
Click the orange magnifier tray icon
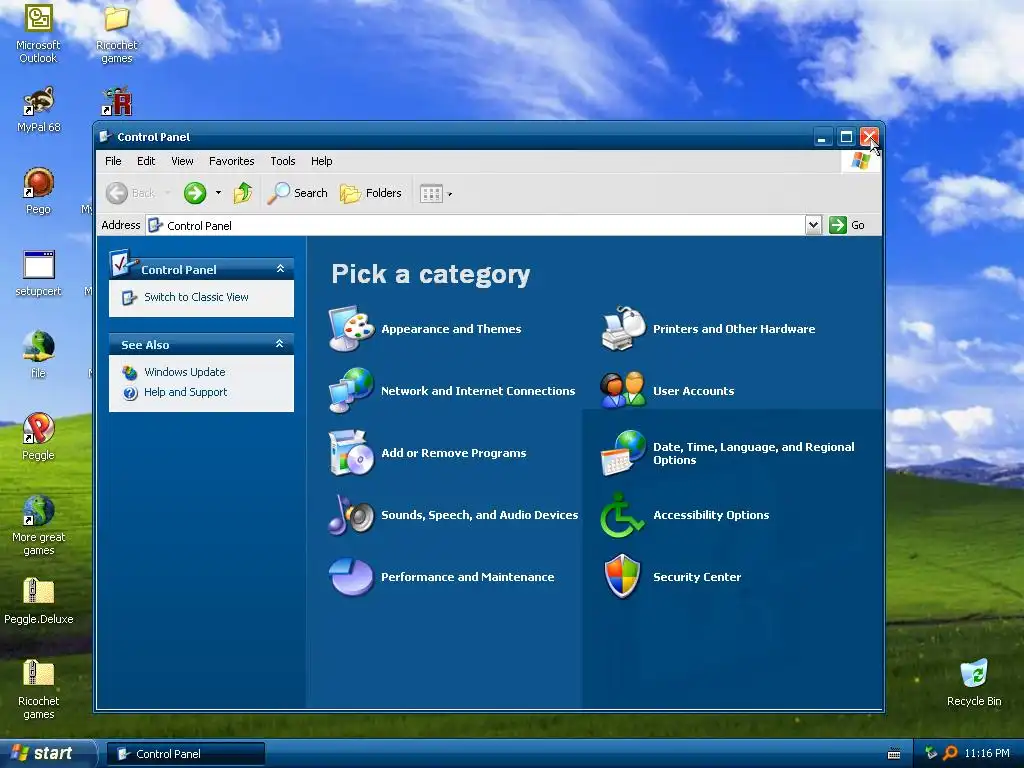click(x=950, y=753)
